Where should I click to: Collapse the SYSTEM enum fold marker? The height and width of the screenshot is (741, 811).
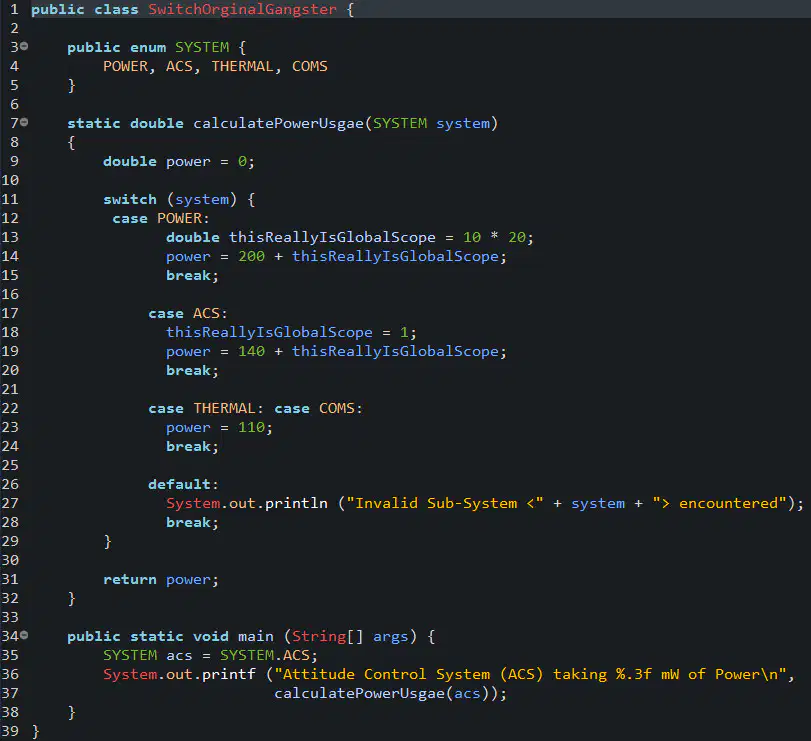pyautogui.click(x=24, y=47)
